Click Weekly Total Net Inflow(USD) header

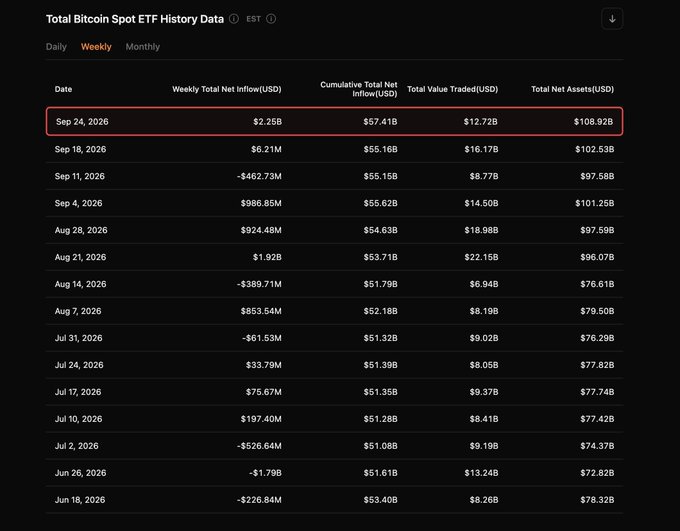[227, 89]
